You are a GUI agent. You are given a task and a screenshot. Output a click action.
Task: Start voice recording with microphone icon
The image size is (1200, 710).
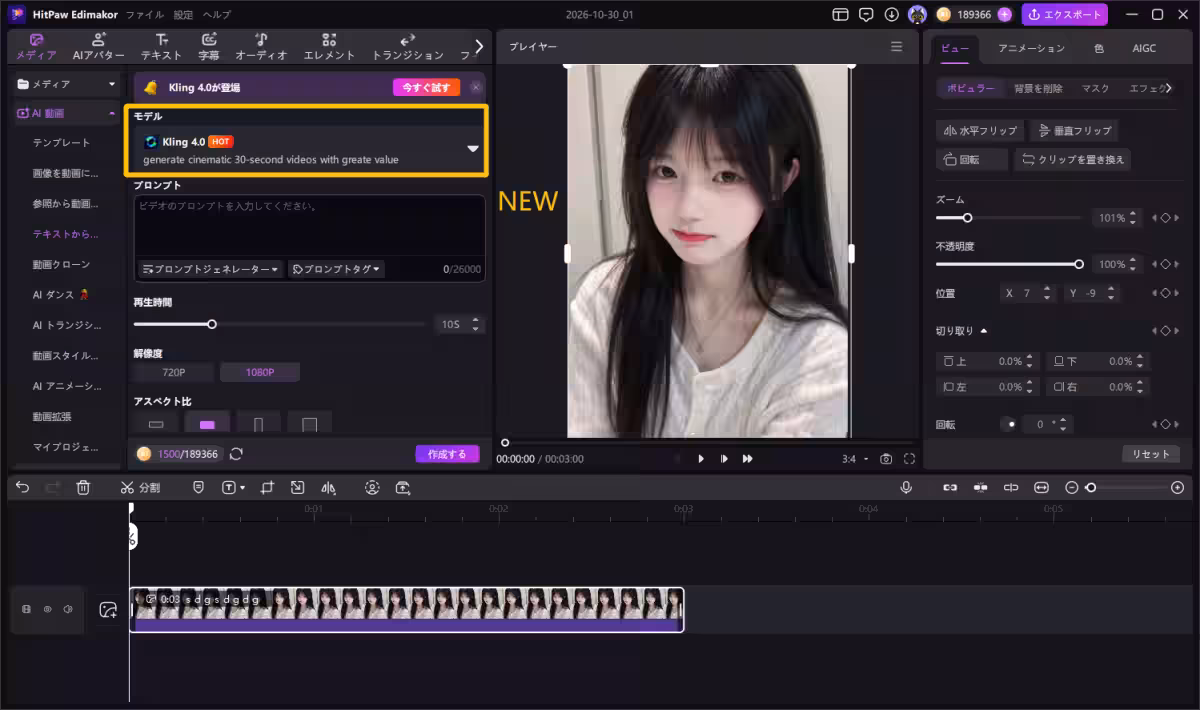(906, 487)
